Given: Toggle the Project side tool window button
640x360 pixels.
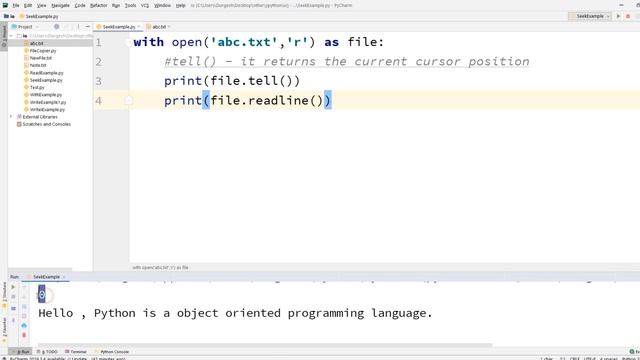Looking at the screenshot, I should tap(4, 36).
